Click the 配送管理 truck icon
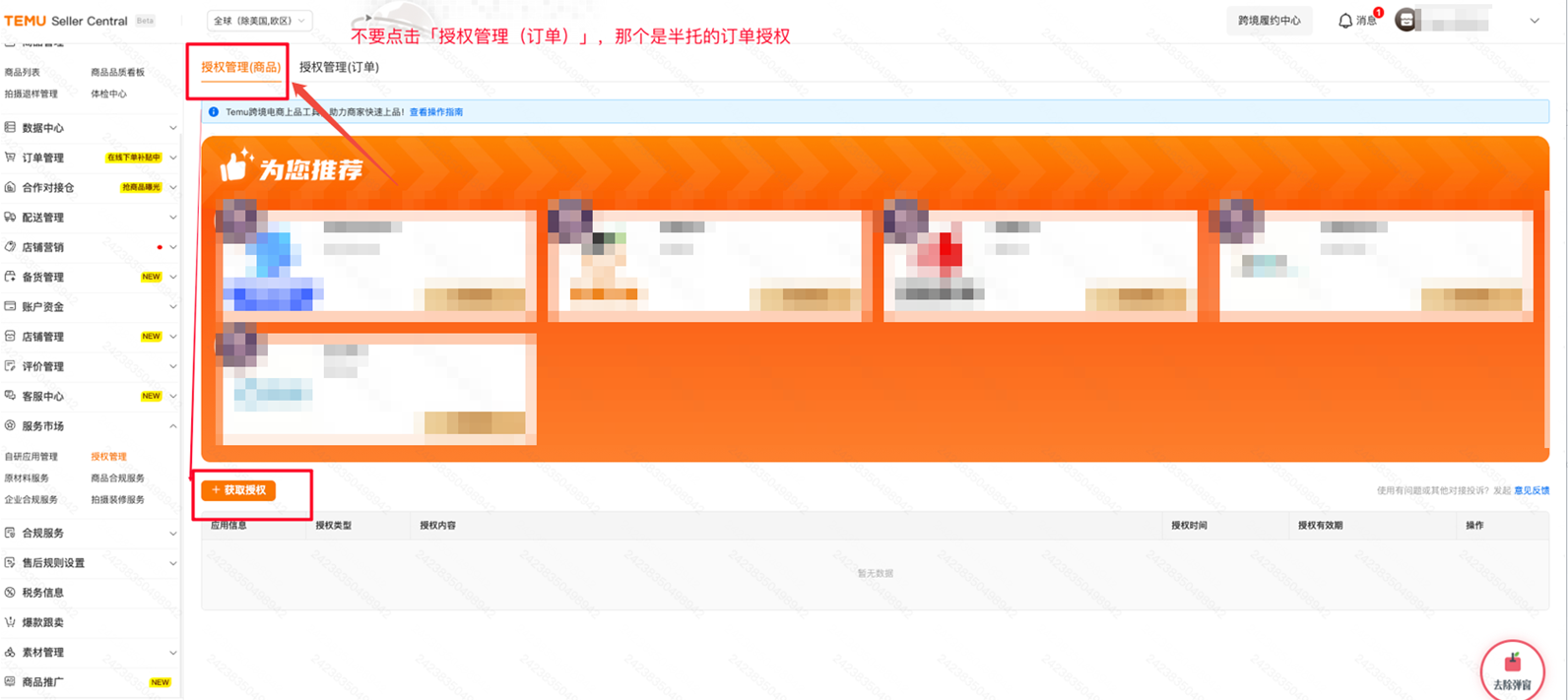Image resolution: width=1568 pixels, height=700 pixels. pyautogui.click(x=10, y=218)
